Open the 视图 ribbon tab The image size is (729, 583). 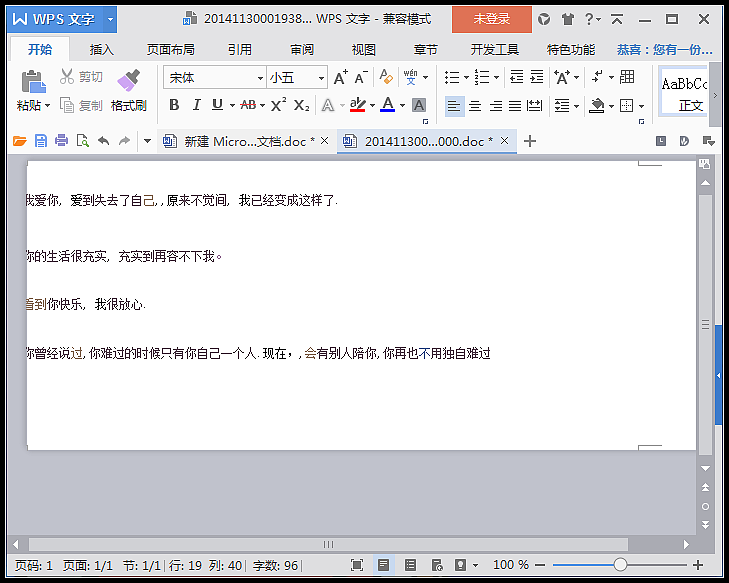tap(364, 49)
